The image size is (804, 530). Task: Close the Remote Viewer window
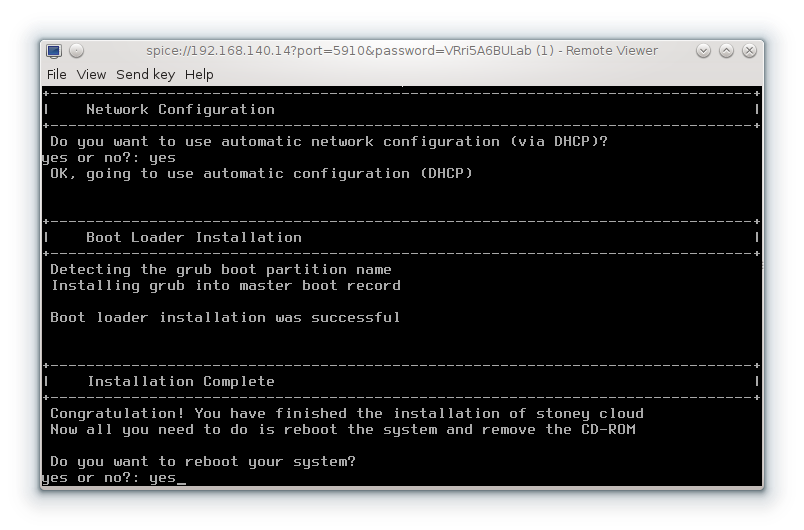click(x=749, y=51)
